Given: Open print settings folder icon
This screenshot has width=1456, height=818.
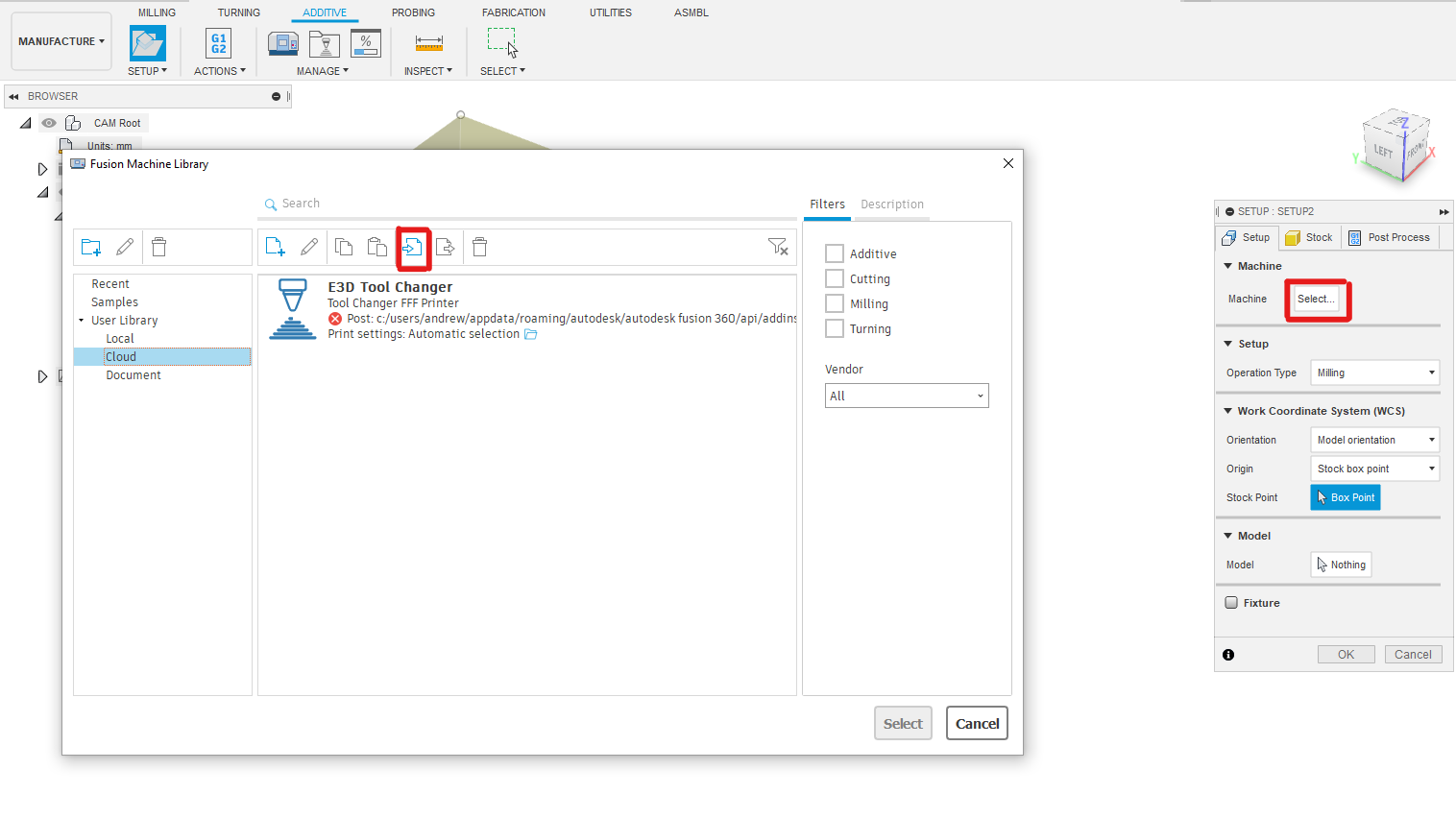Looking at the screenshot, I should tap(531, 334).
